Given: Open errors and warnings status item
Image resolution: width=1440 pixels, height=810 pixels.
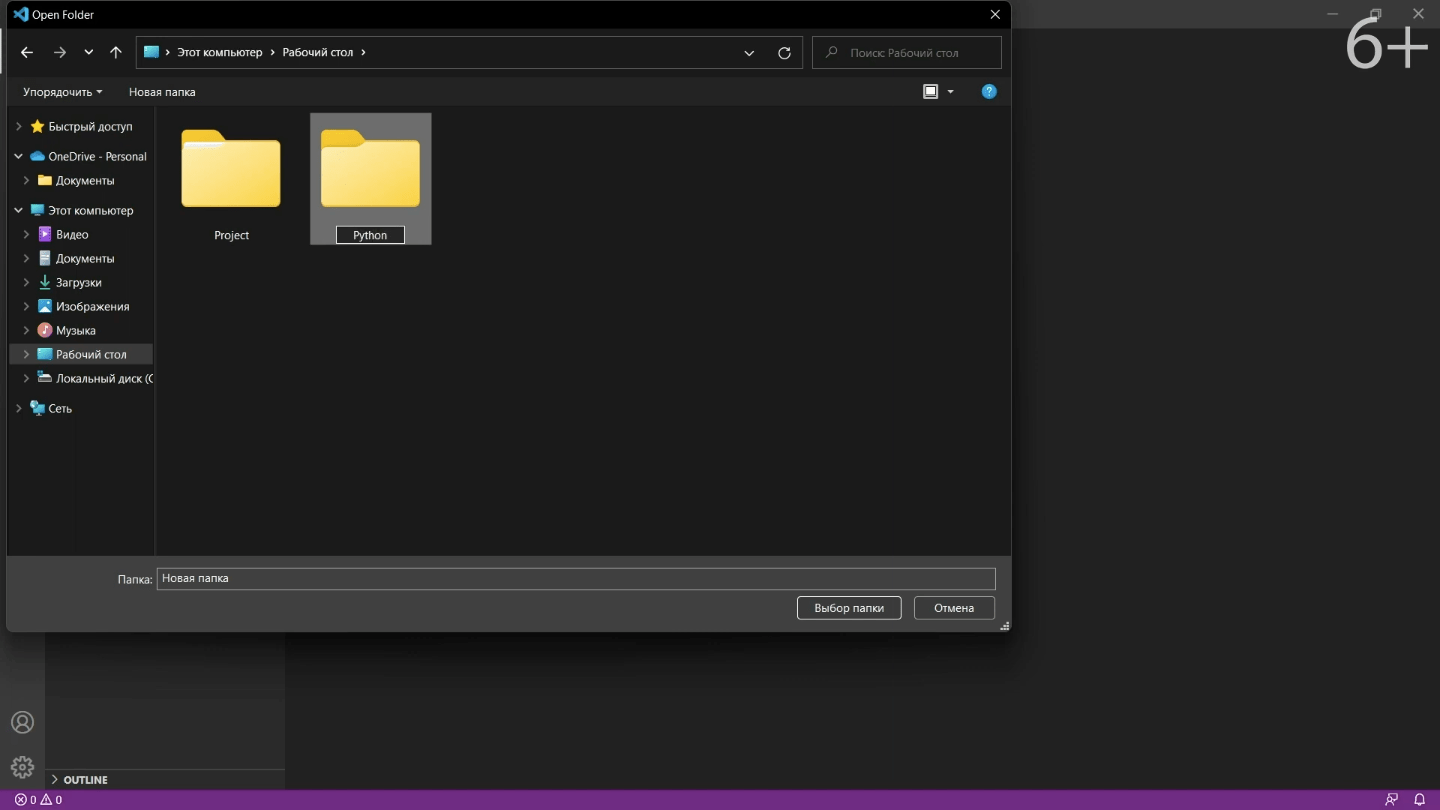Looking at the screenshot, I should [38, 800].
